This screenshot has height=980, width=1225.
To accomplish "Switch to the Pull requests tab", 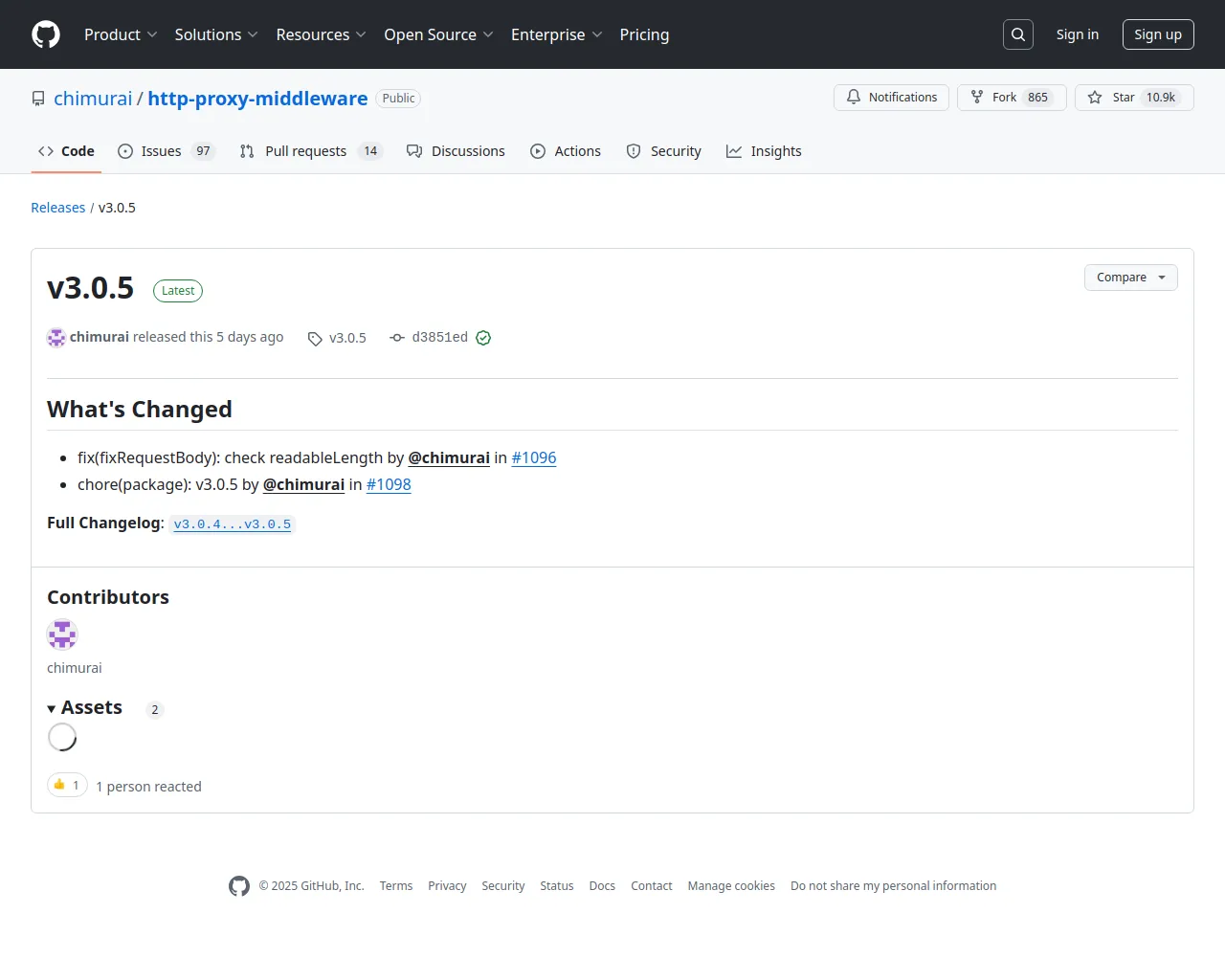I will [310, 151].
